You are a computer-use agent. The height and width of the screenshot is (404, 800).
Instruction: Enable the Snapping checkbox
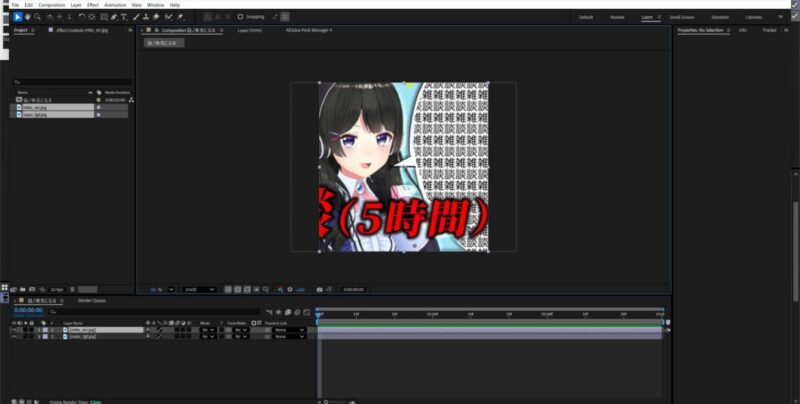tap(240, 17)
